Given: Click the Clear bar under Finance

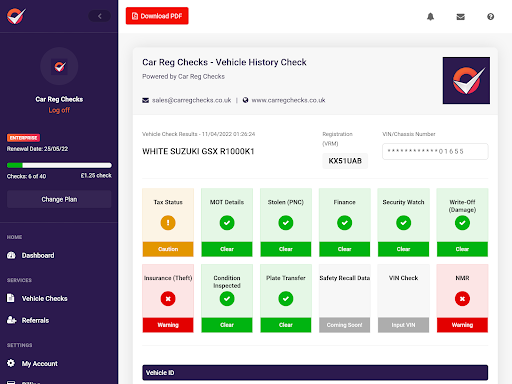Looking at the screenshot, I should point(345,249).
